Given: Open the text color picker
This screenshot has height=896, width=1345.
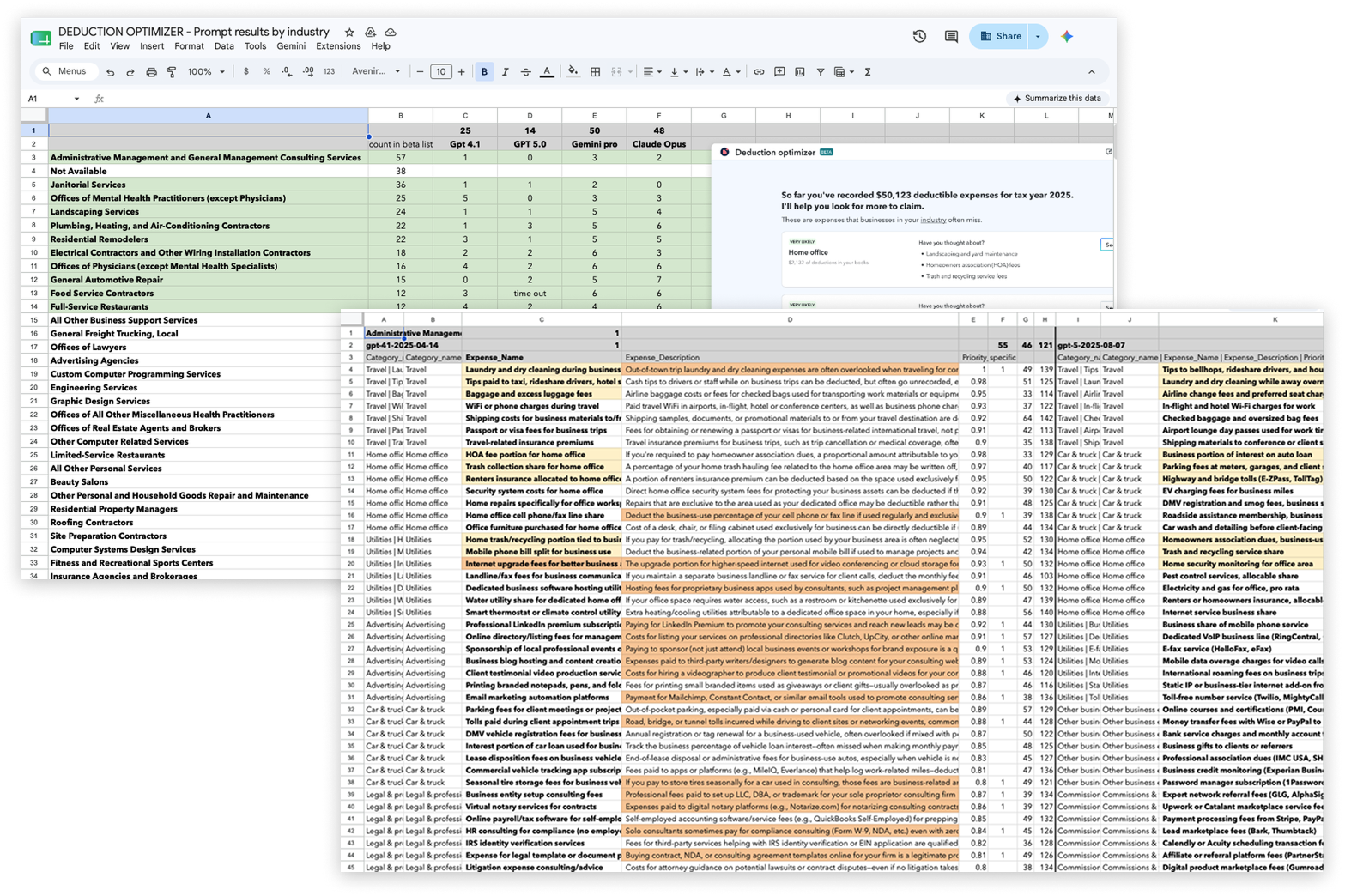Looking at the screenshot, I should click(x=547, y=72).
